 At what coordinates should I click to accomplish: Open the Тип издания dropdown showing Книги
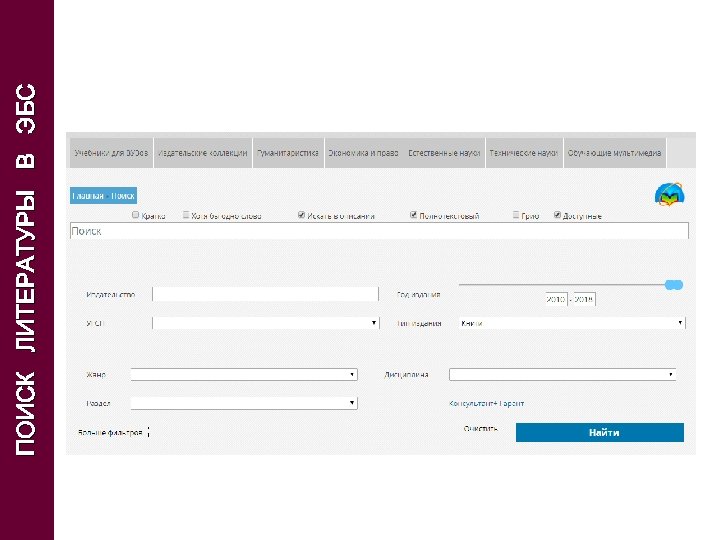tap(572, 323)
